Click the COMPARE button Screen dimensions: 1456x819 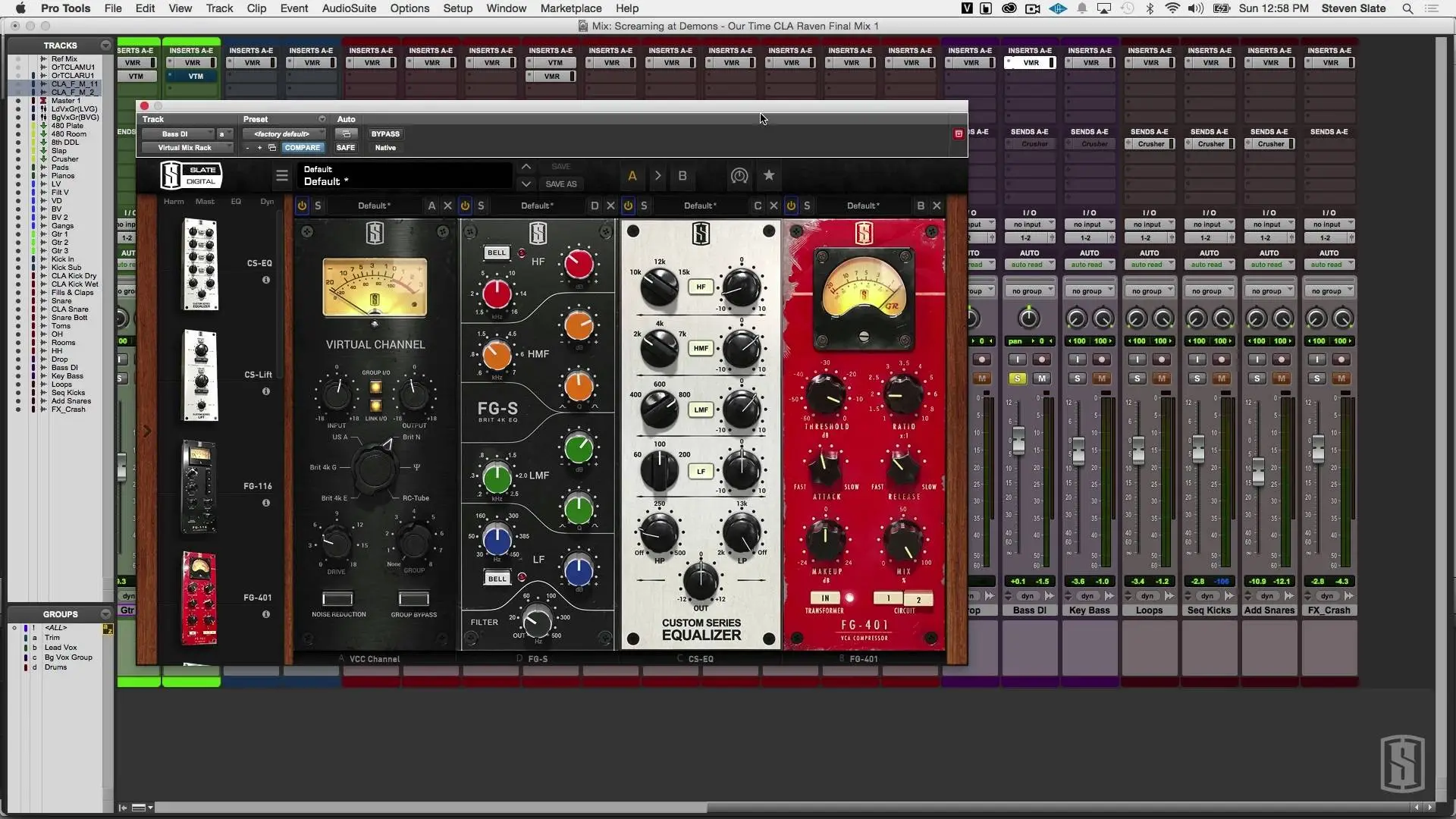[303, 148]
